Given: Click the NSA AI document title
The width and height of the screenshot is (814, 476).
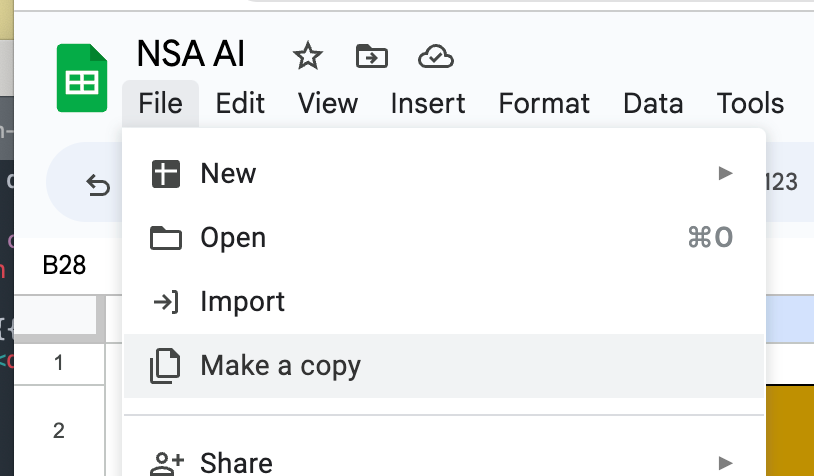Looking at the screenshot, I should point(191,54).
